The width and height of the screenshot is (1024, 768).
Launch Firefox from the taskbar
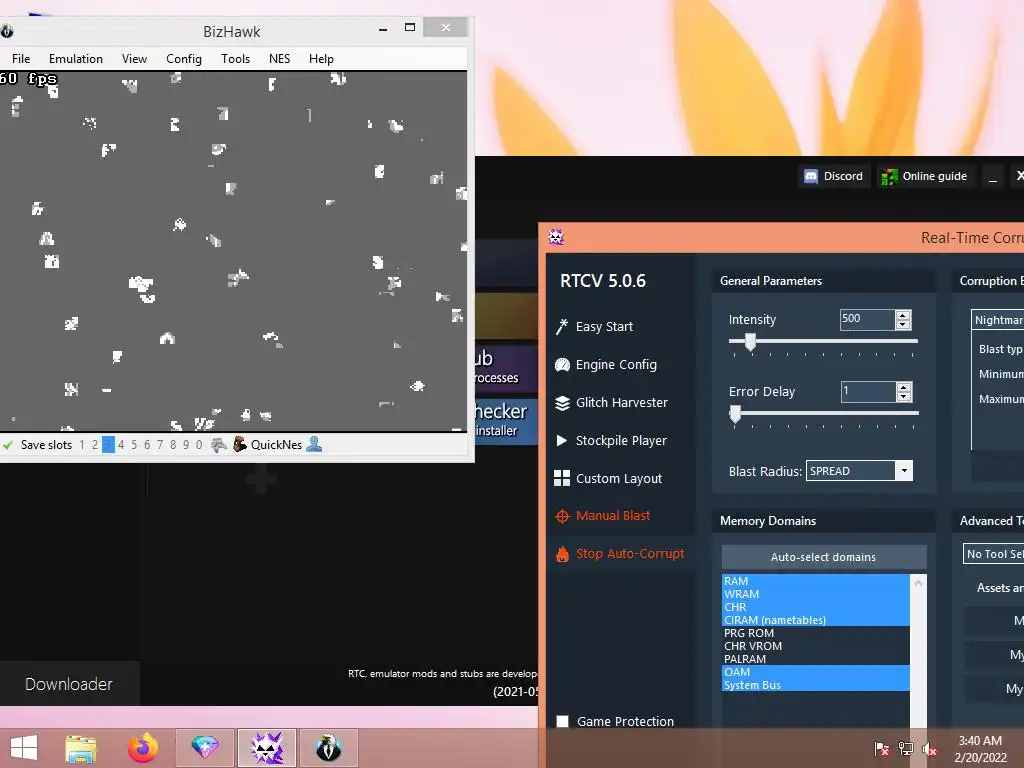click(143, 748)
